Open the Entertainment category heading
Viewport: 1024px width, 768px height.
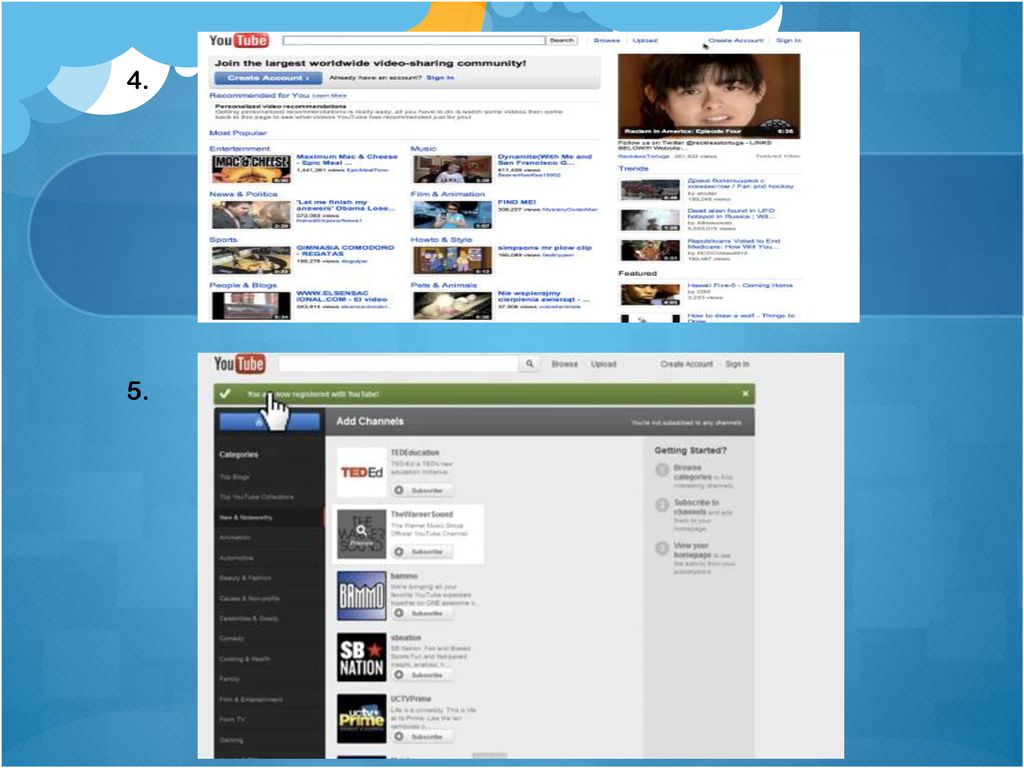239,149
